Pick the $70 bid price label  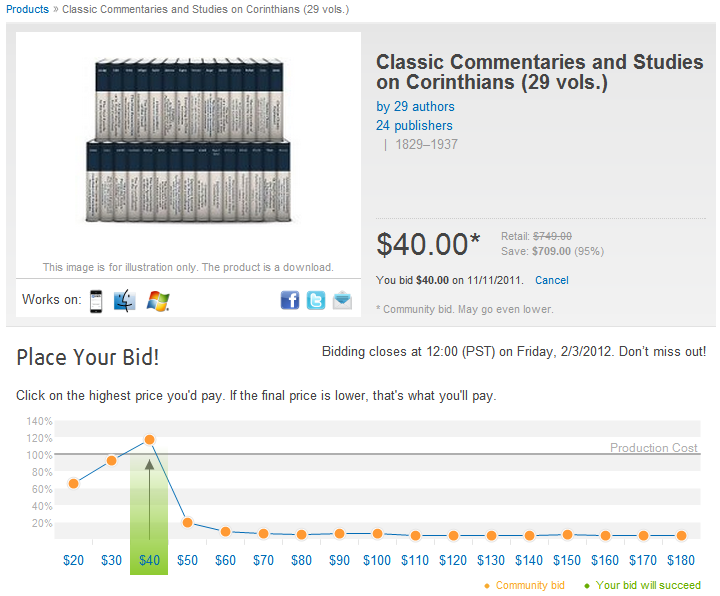click(x=263, y=560)
